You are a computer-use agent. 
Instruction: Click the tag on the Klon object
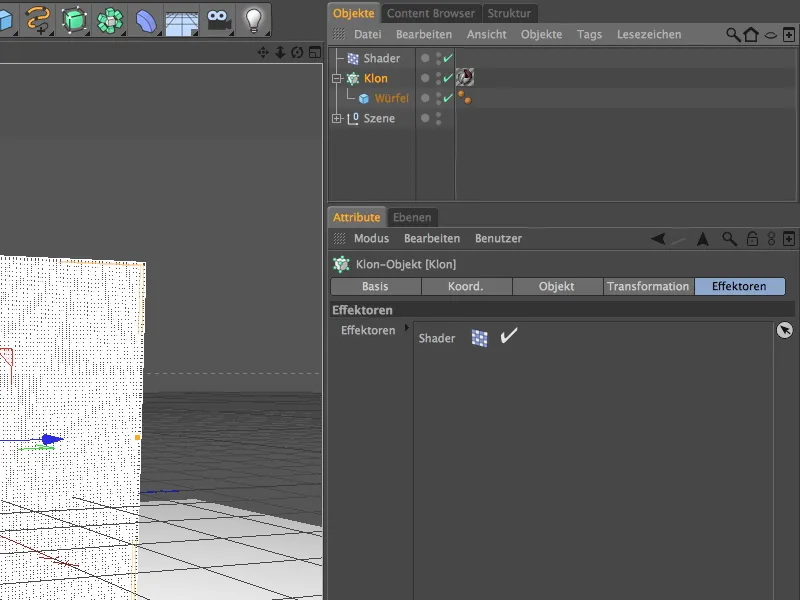point(465,78)
